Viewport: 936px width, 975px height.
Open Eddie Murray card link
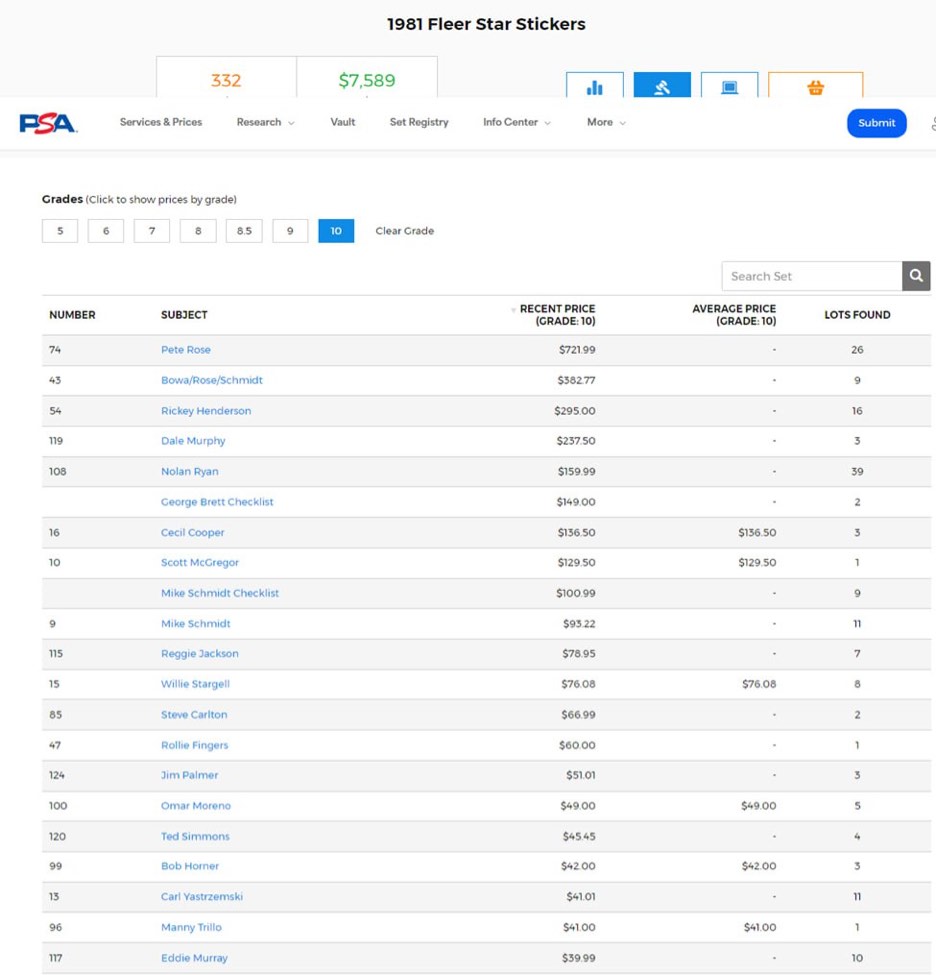tap(195, 958)
